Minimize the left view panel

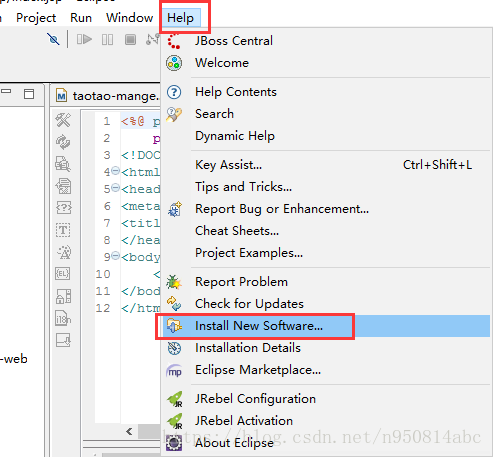coord(6,91)
